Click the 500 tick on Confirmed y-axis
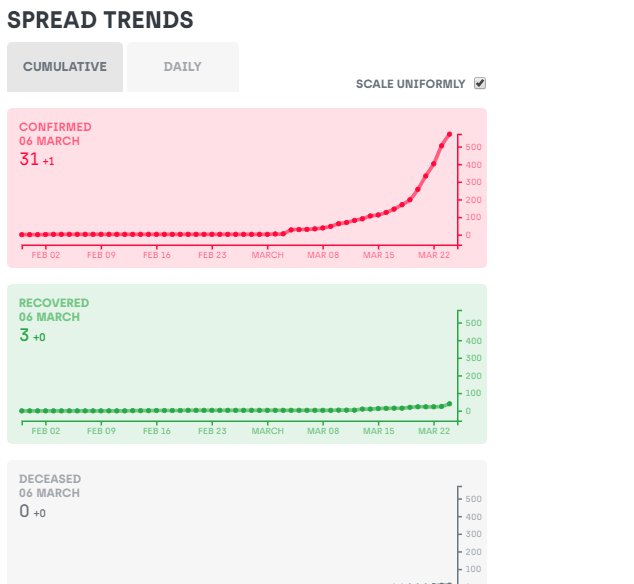 point(473,147)
